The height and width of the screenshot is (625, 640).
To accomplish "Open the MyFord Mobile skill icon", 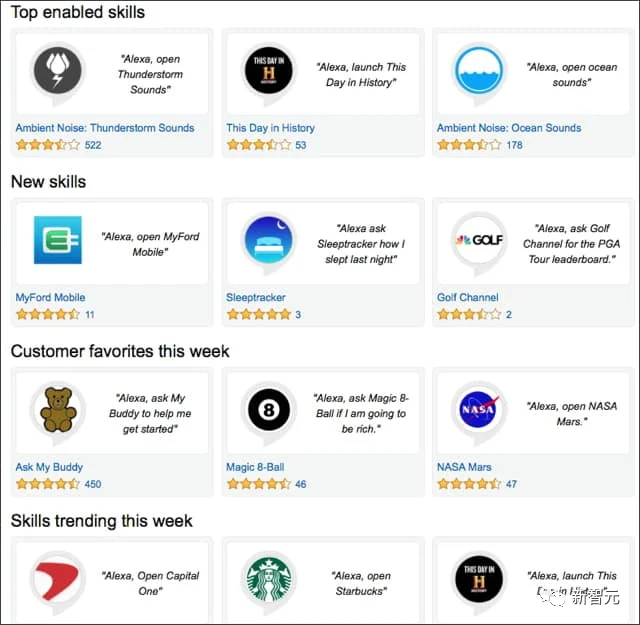I will tap(58, 239).
